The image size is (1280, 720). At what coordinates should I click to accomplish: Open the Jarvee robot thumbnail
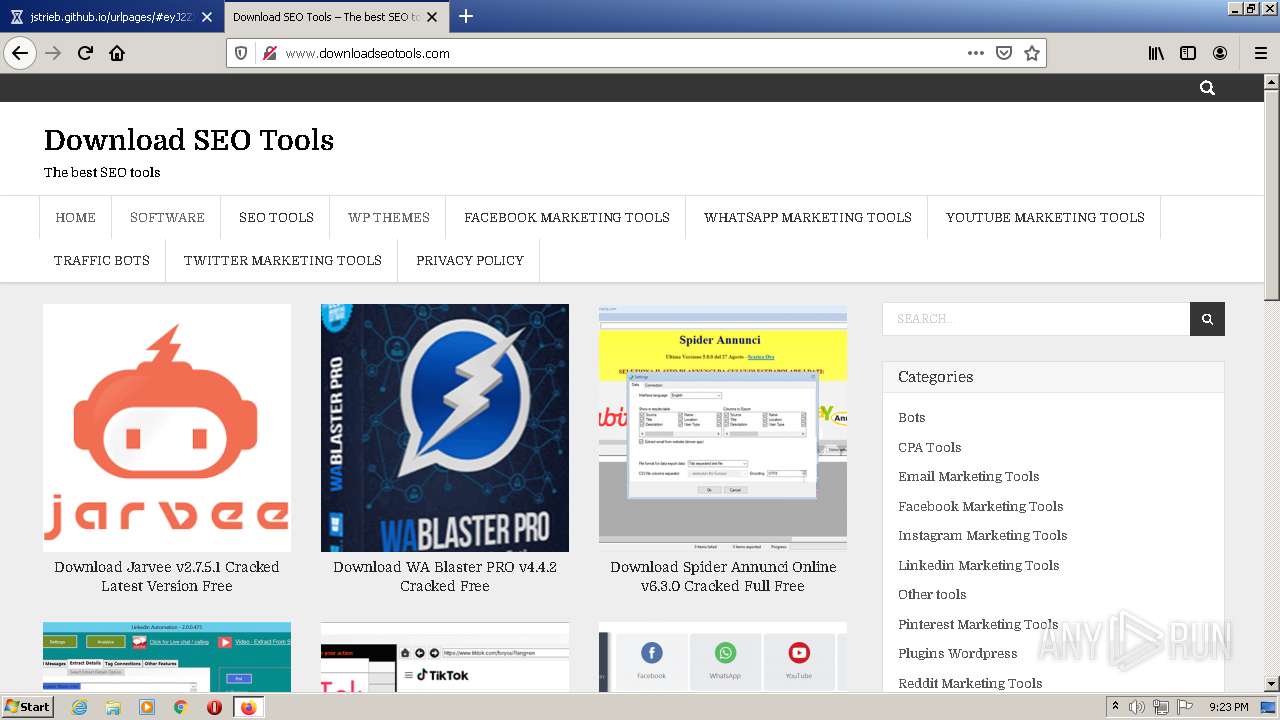tap(167, 428)
